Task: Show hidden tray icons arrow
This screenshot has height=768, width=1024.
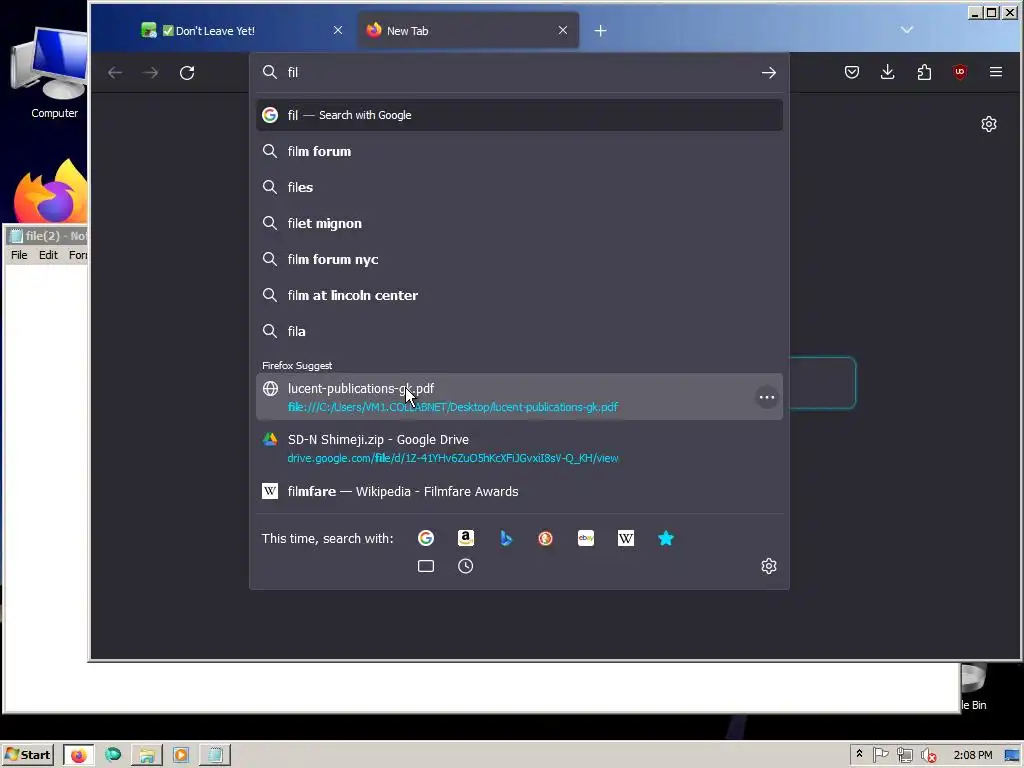Action: coord(859,754)
